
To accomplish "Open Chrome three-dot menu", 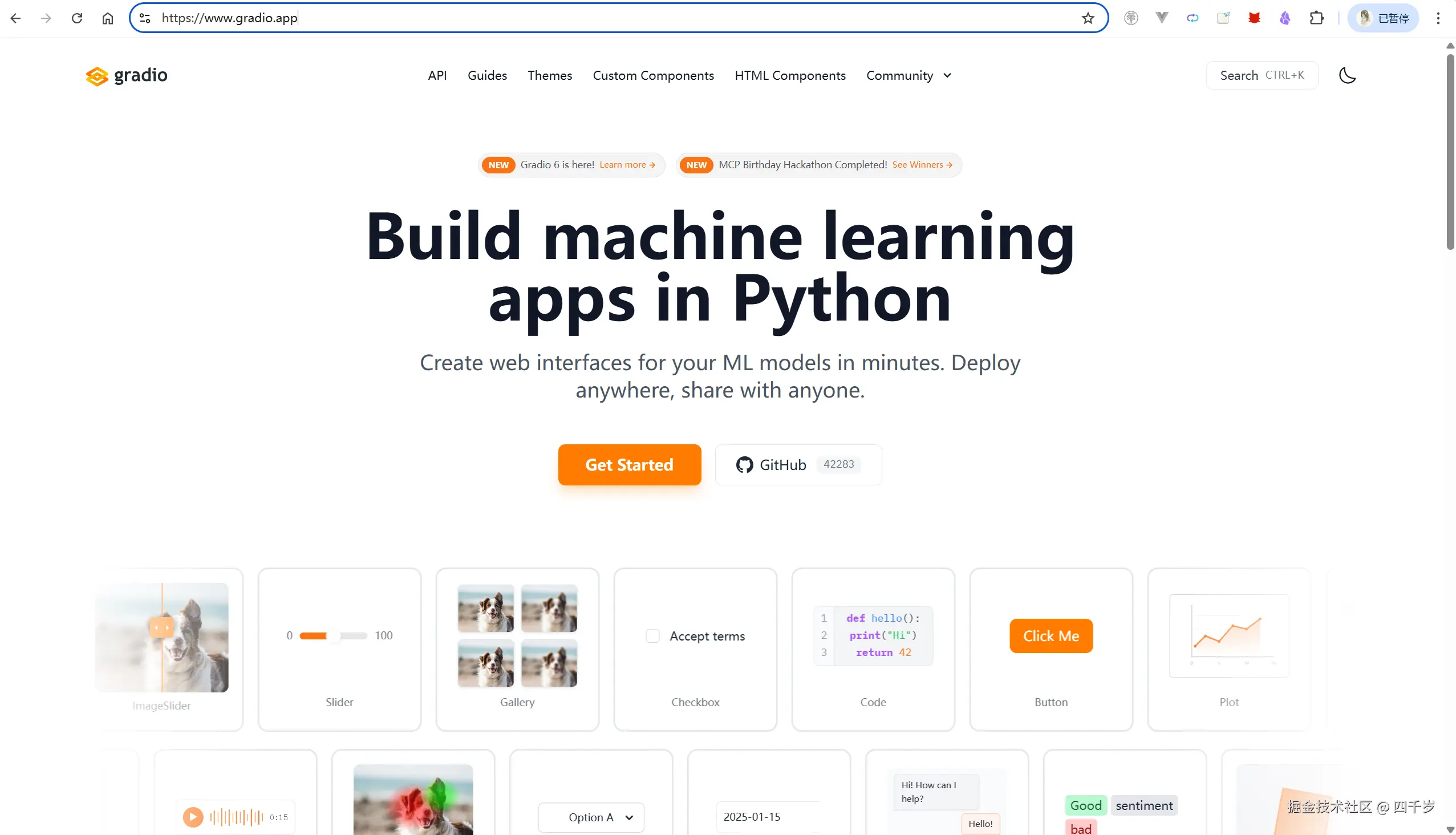I will 1438,18.
